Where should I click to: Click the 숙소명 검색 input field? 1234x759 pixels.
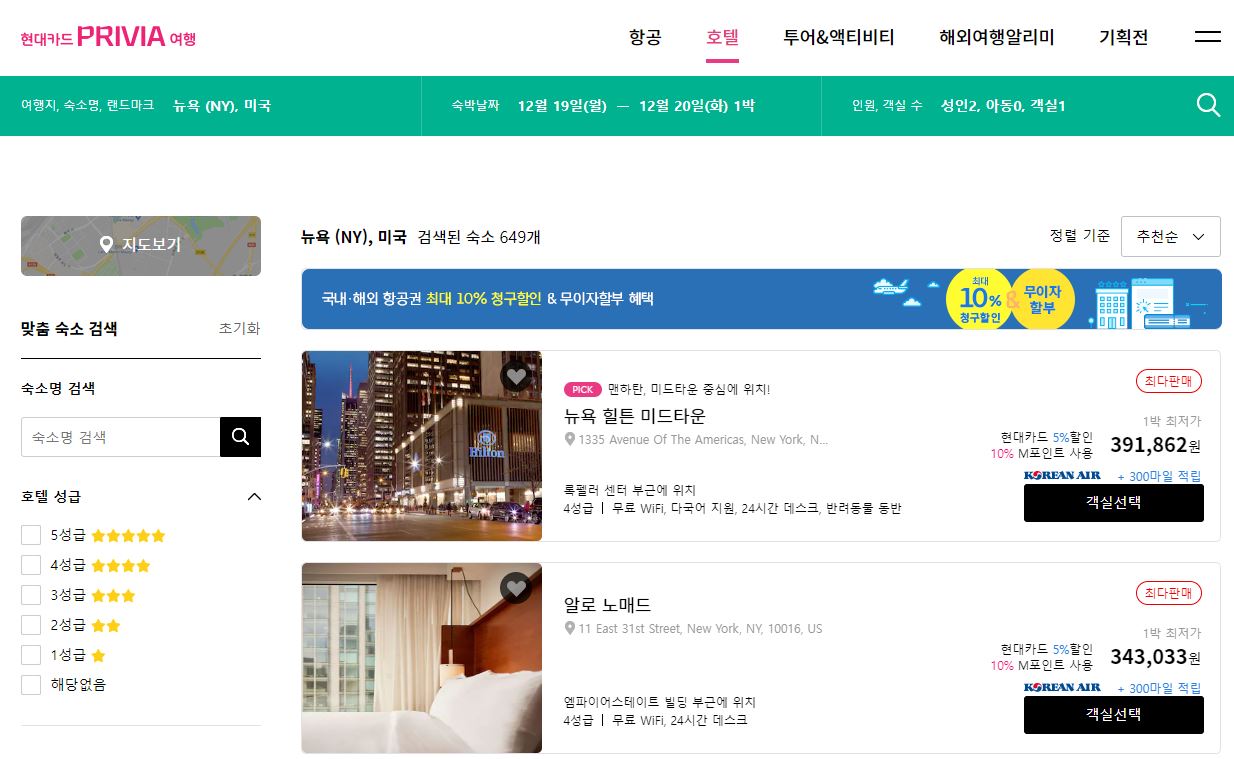tap(120, 437)
